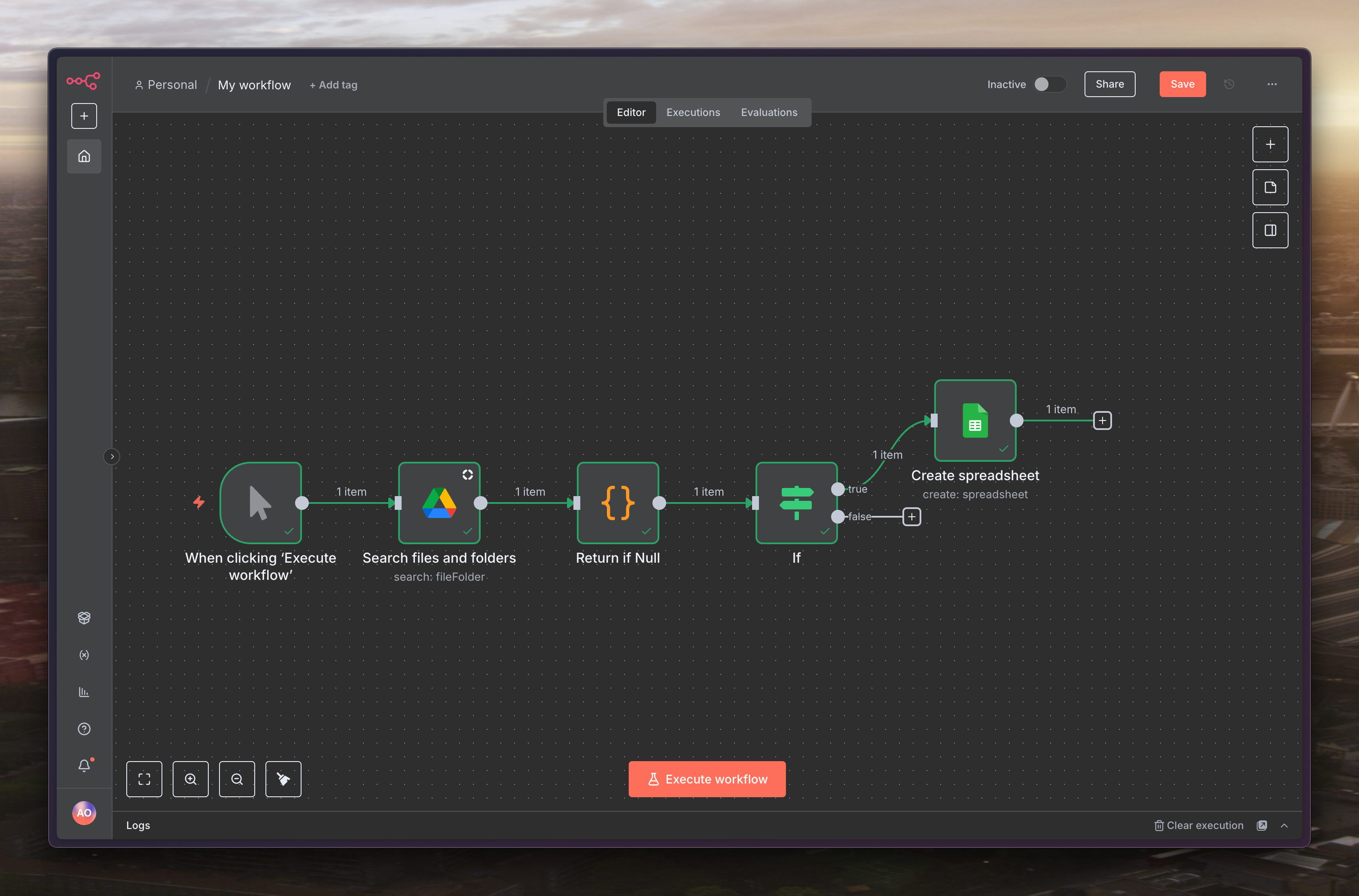Zoom out of the workflow canvas
This screenshot has width=1359, height=896.
[237, 779]
